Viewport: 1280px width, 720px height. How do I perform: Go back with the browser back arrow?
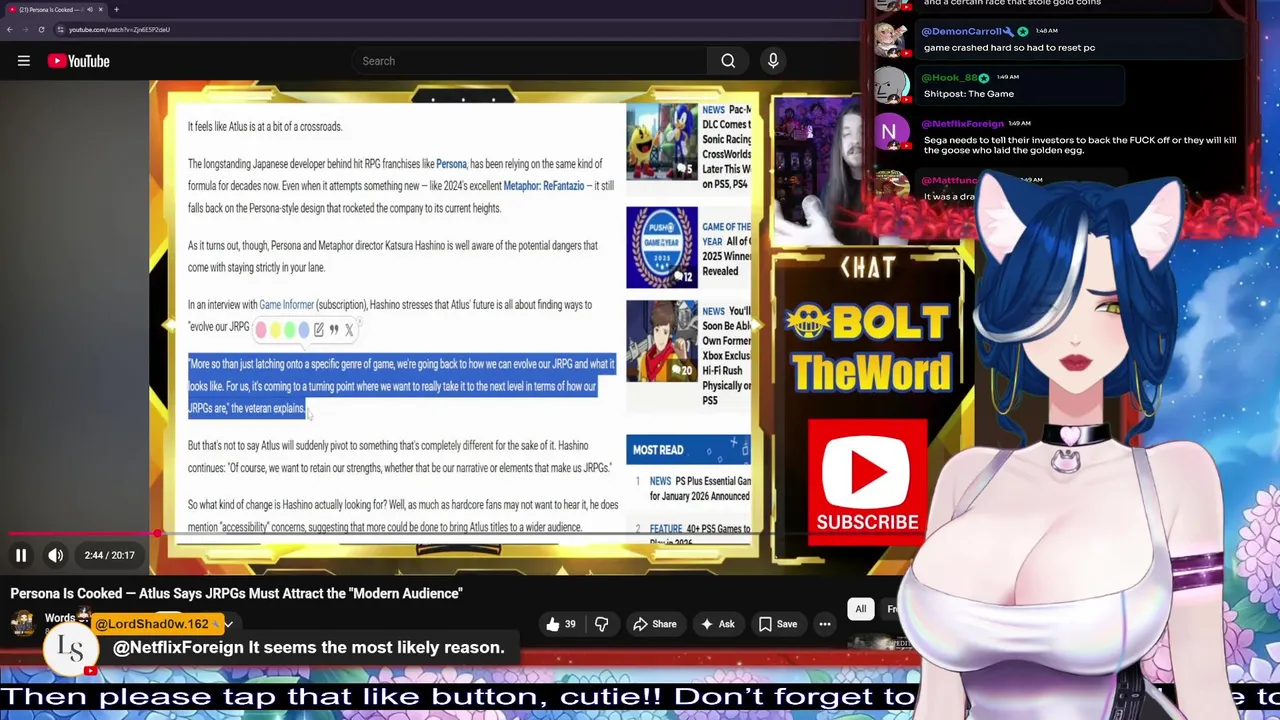(x=9, y=30)
